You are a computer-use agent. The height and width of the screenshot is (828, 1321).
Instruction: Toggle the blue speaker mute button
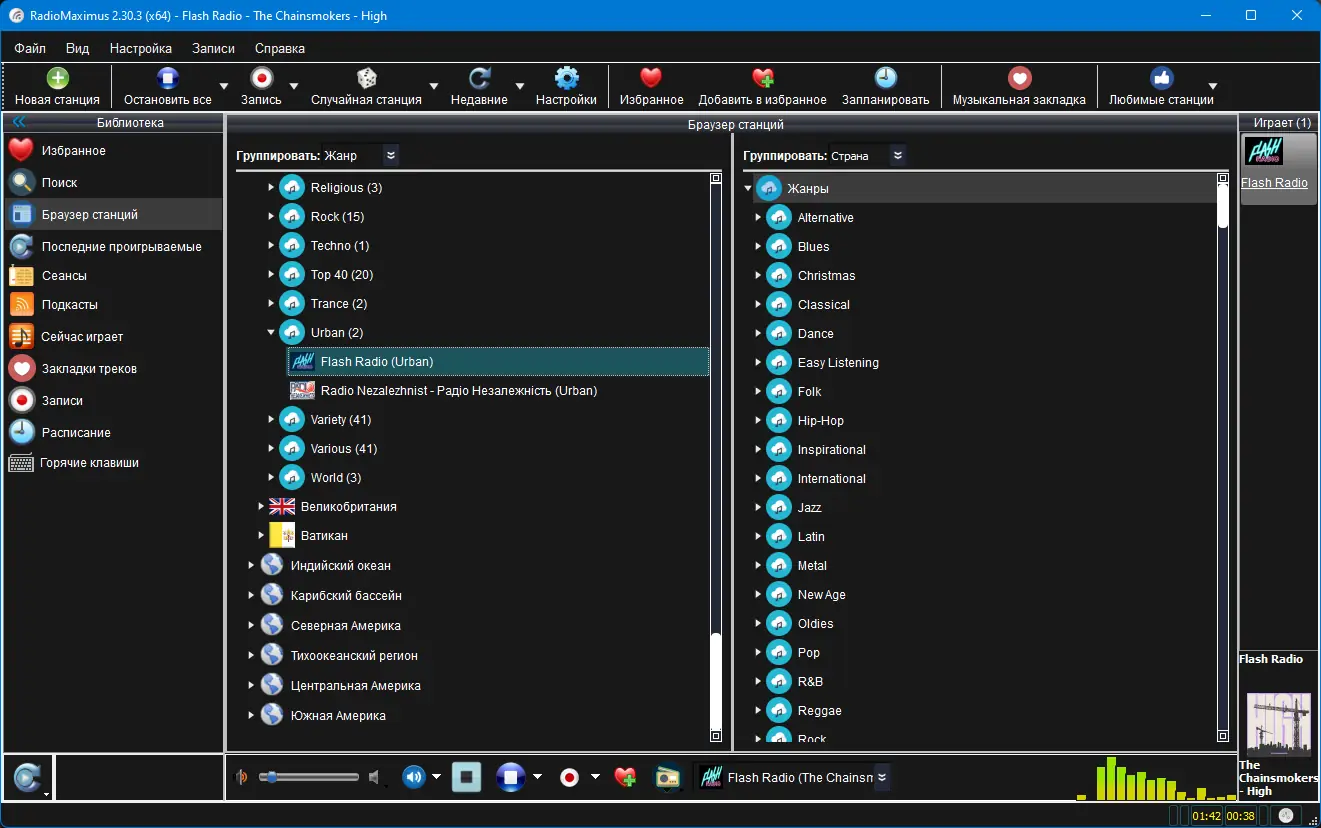(x=413, y=777)
